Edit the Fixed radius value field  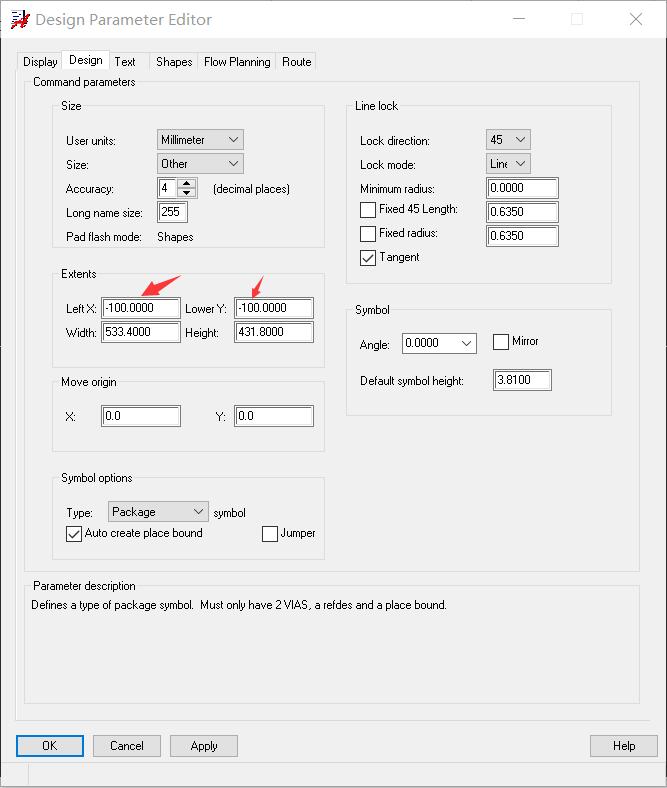tap(522, 236)
